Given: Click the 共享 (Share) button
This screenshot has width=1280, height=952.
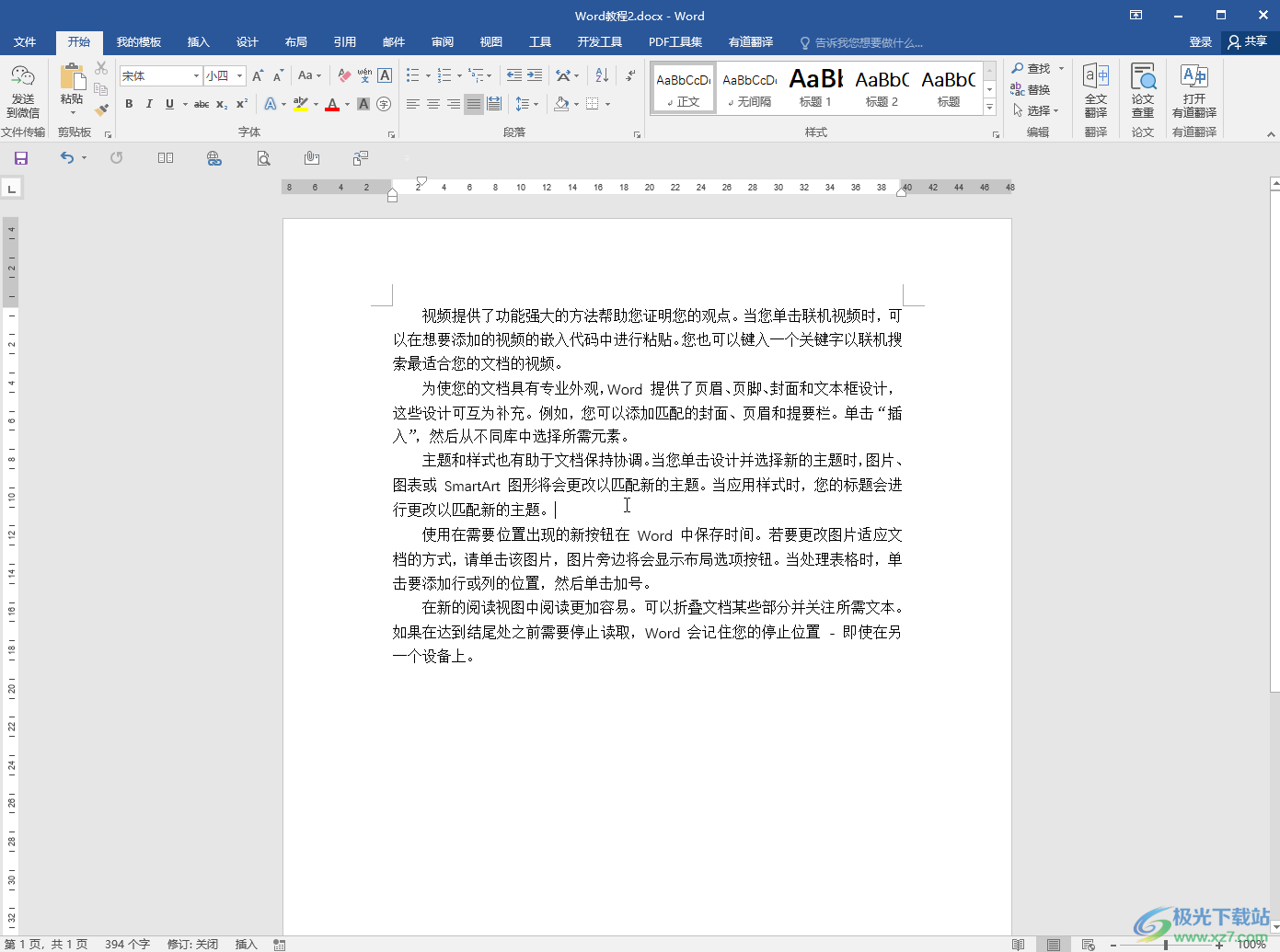Looking at the screenshot, I should click(1247, 42).
